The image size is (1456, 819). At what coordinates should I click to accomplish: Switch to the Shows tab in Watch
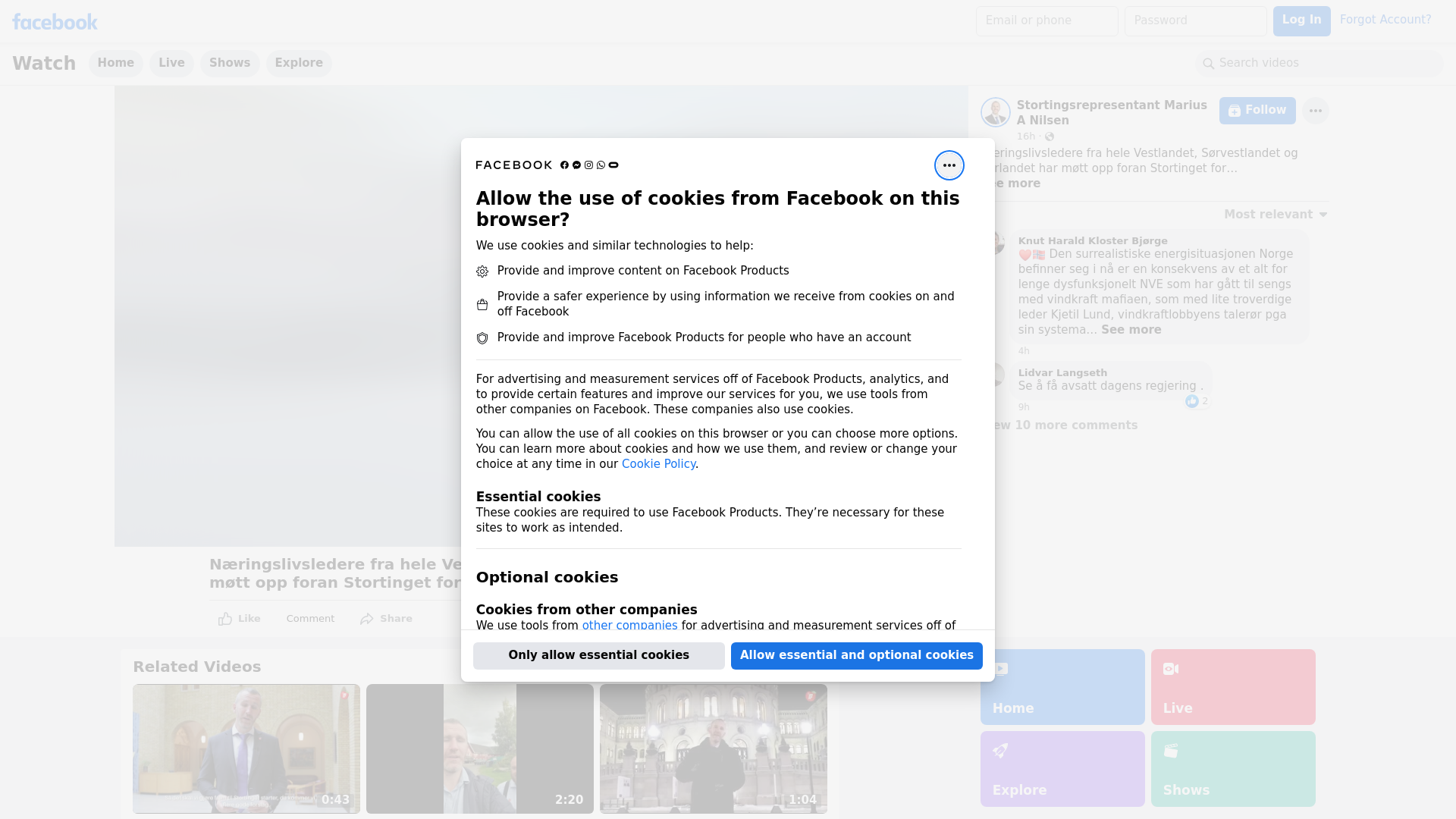[x=229, y=63]
